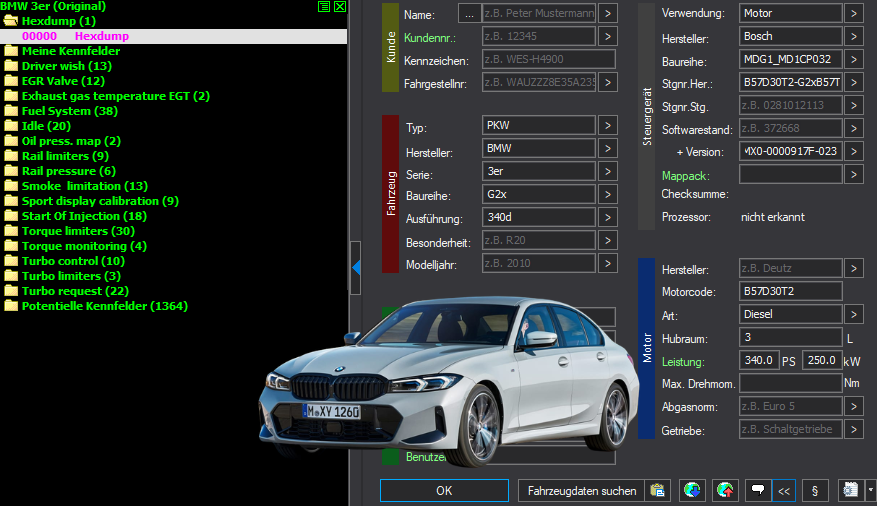This screenshot has height=506, width=877.
Task: Click the folder icon next to Fuel System
Action: point(11,111)
